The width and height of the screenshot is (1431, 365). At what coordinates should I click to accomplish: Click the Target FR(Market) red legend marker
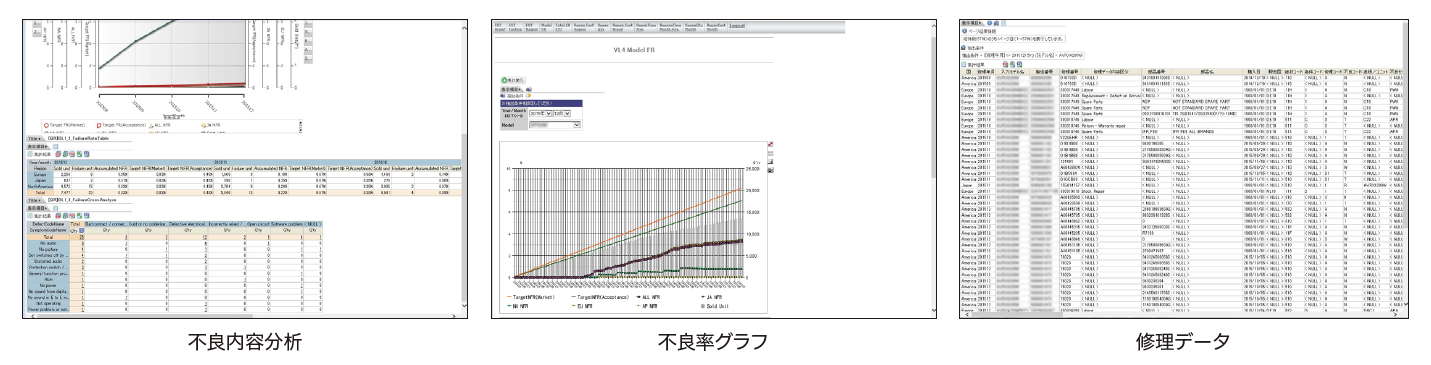pos(46,125)
